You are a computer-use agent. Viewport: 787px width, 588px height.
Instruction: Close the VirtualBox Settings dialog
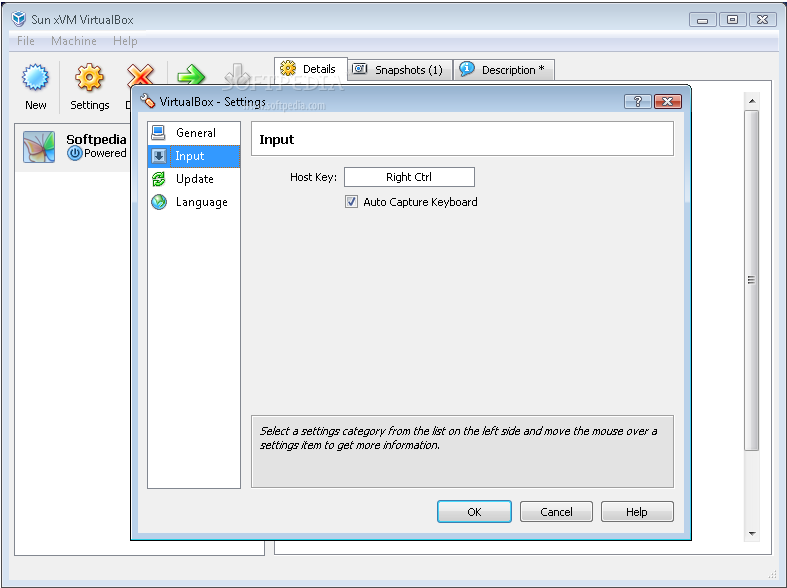[668, 102]
